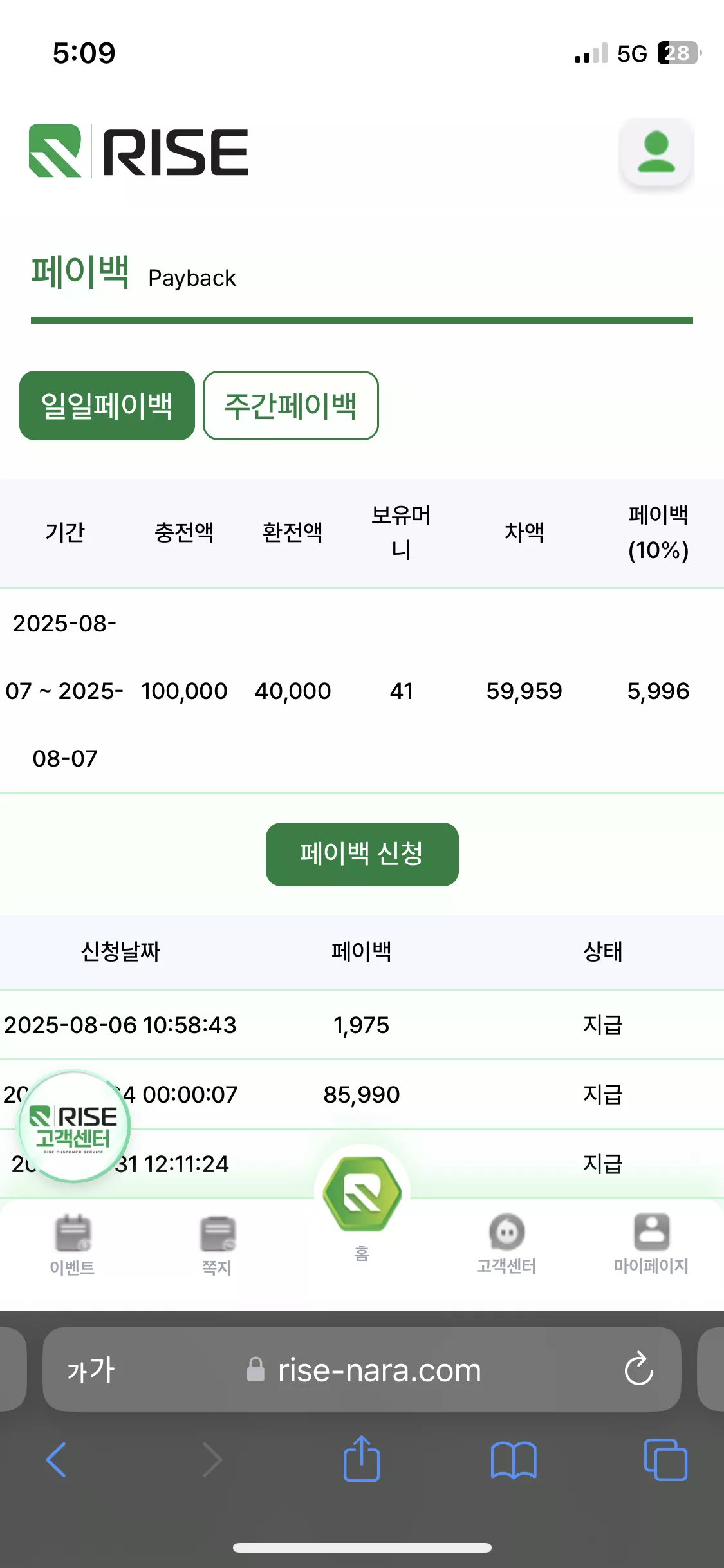The image size is (724, 1568).
Task: Open the user profile icon
Action: 656,153
